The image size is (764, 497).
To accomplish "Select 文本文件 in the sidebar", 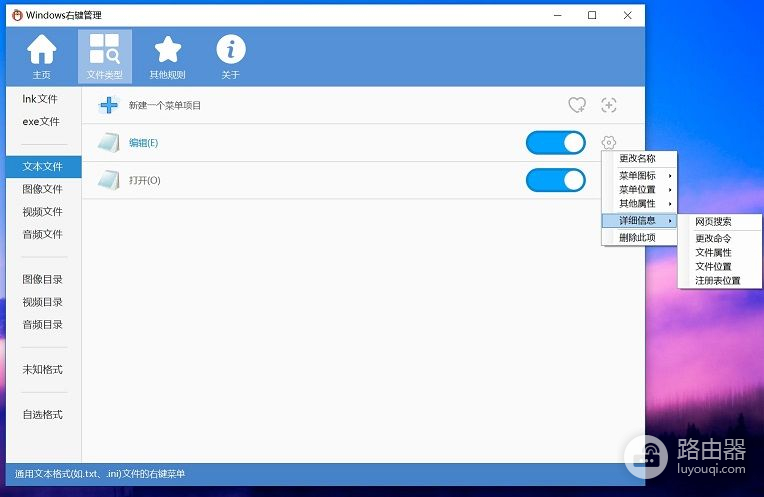I will tap(43, 167).
